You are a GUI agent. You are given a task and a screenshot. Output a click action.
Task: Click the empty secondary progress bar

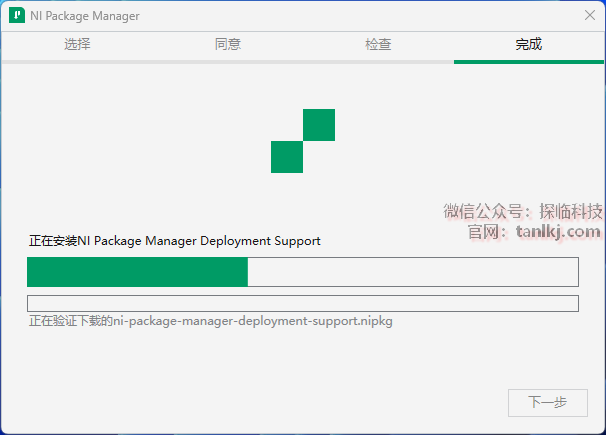tap(302, 303)
